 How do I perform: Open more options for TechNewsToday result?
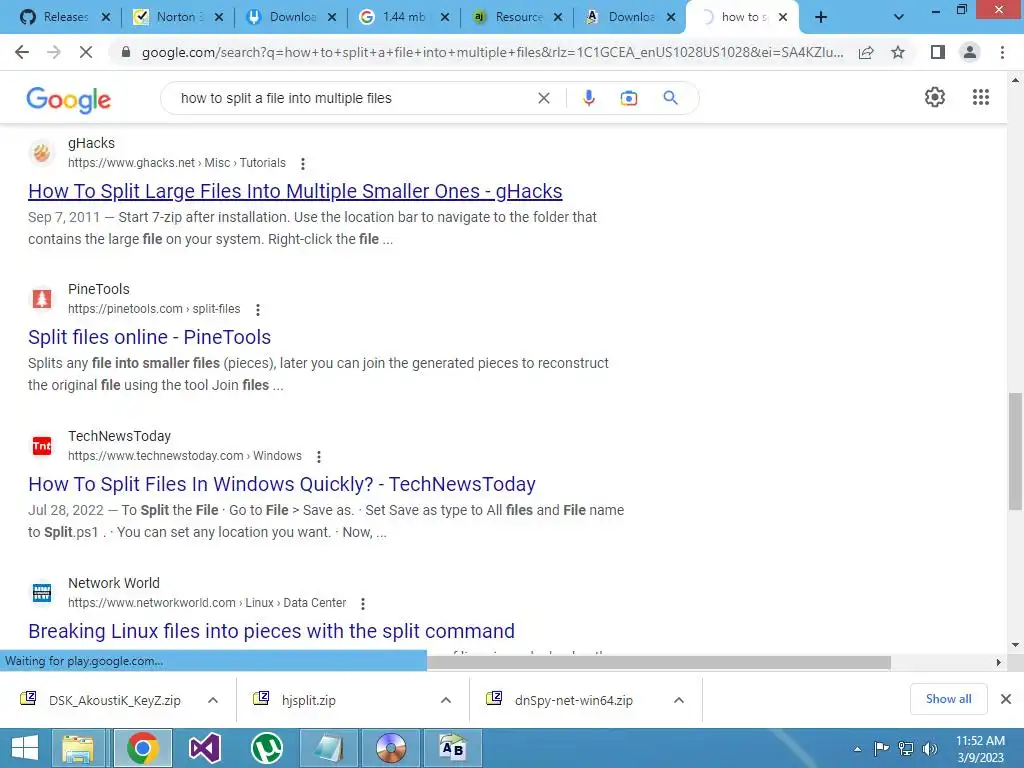pyautogui.click(x=319, y=456)
